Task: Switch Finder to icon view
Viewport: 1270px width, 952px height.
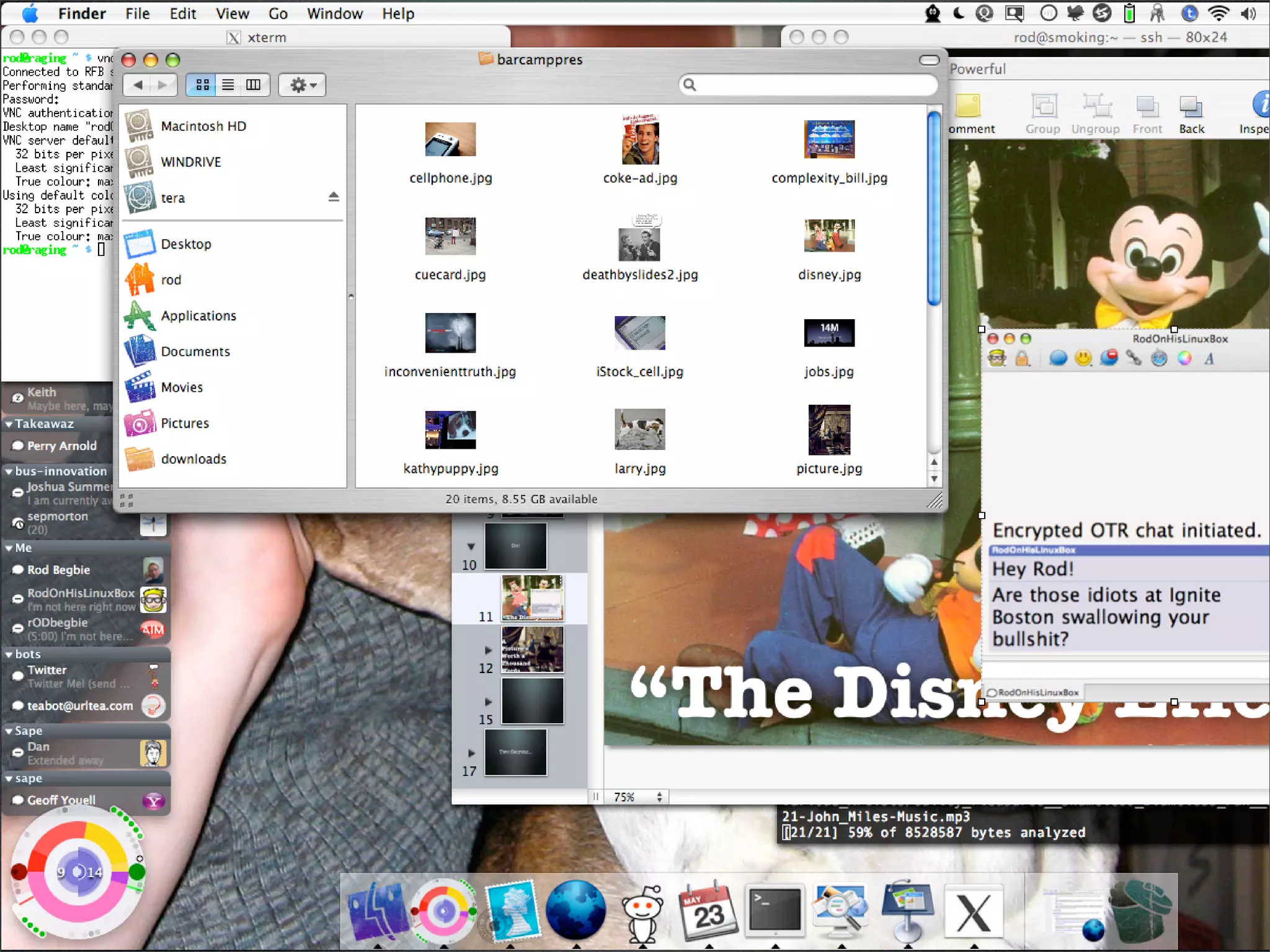Action: tap(202, 85)
